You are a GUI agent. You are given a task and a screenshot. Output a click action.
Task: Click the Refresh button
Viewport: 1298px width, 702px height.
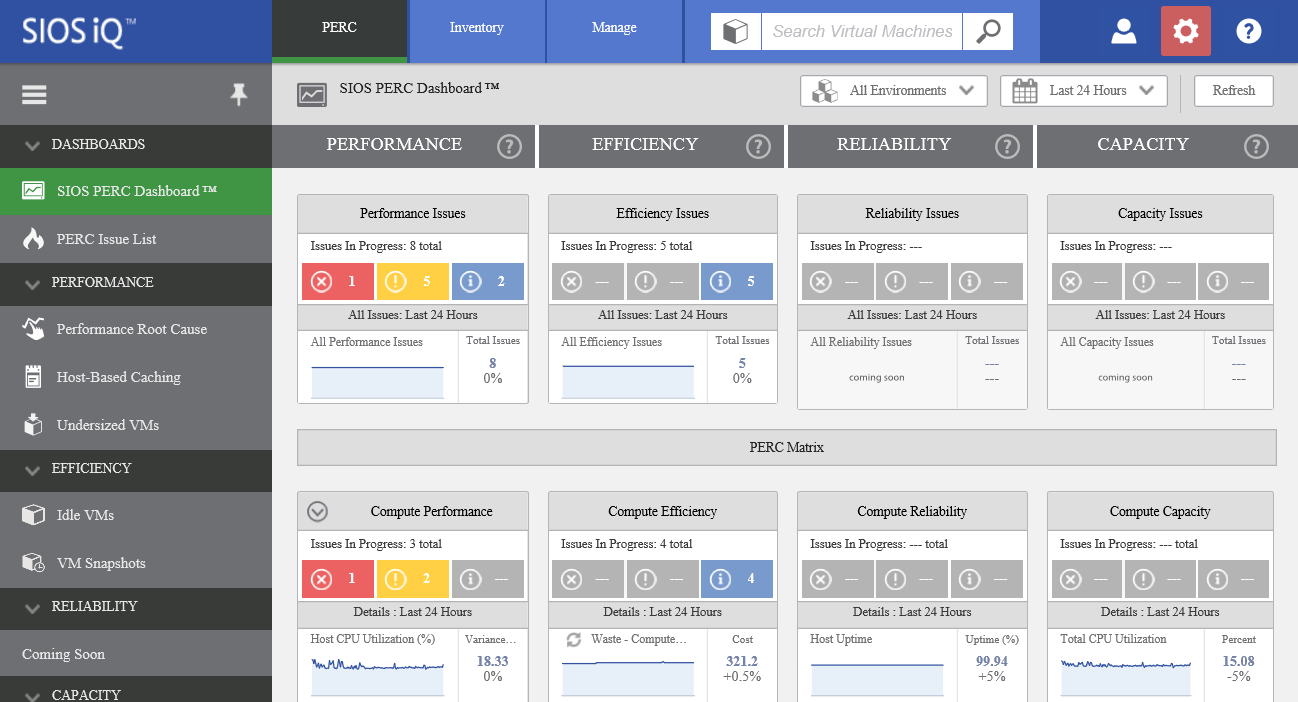pyautogui.click(x=1234, y=91)
